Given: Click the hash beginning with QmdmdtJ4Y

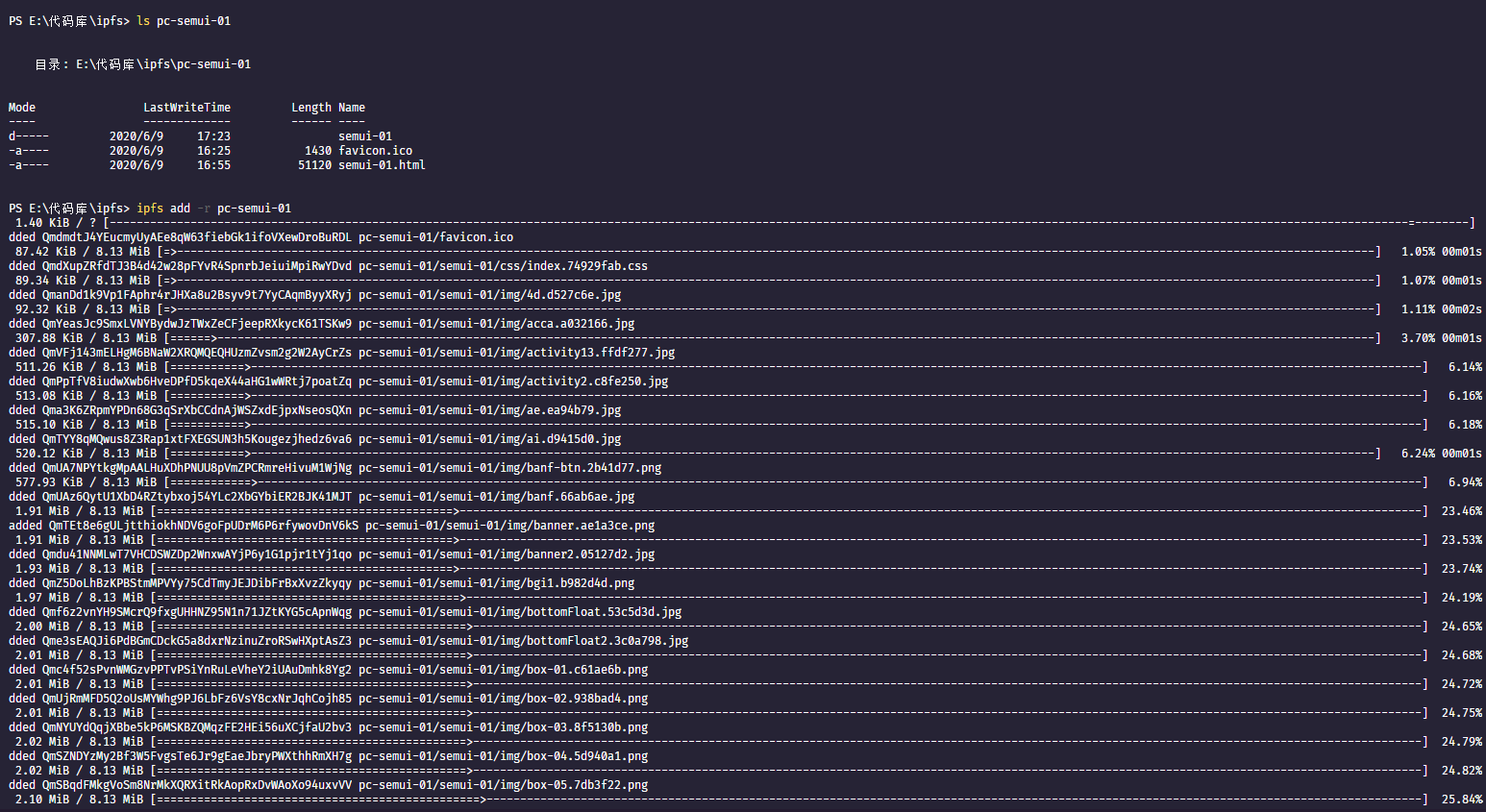Looking at the screenshot, I should 196,237.
